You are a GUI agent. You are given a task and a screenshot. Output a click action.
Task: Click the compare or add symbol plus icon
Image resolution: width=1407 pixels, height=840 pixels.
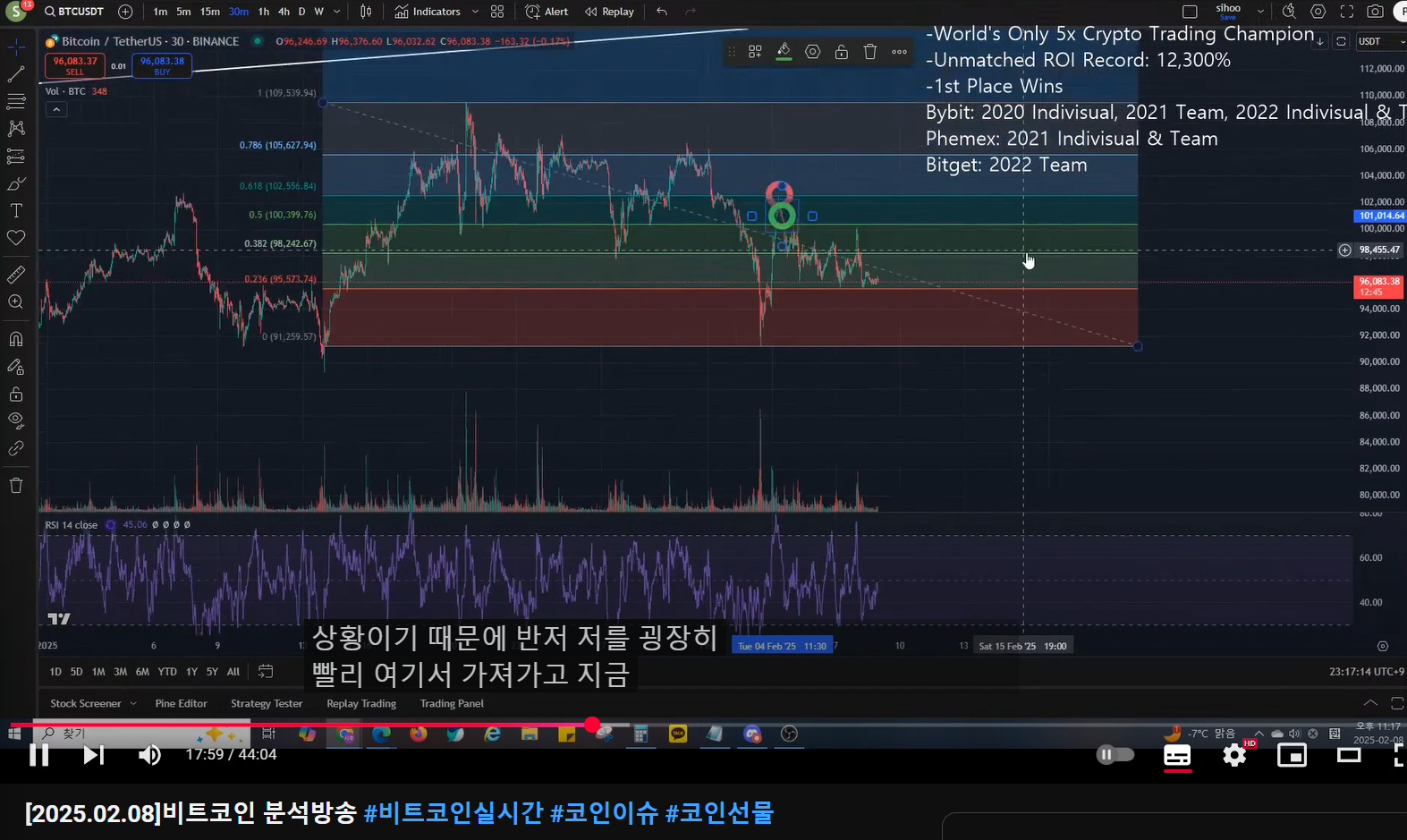pos(125,12)
